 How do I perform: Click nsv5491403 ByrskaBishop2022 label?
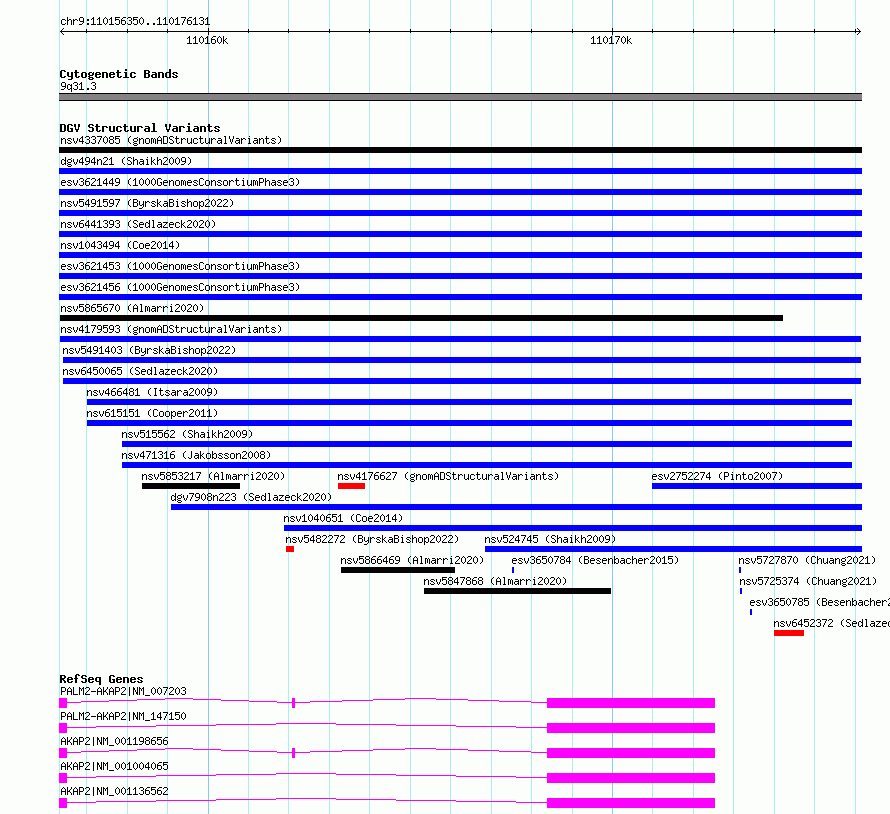(x=149, y=350)
